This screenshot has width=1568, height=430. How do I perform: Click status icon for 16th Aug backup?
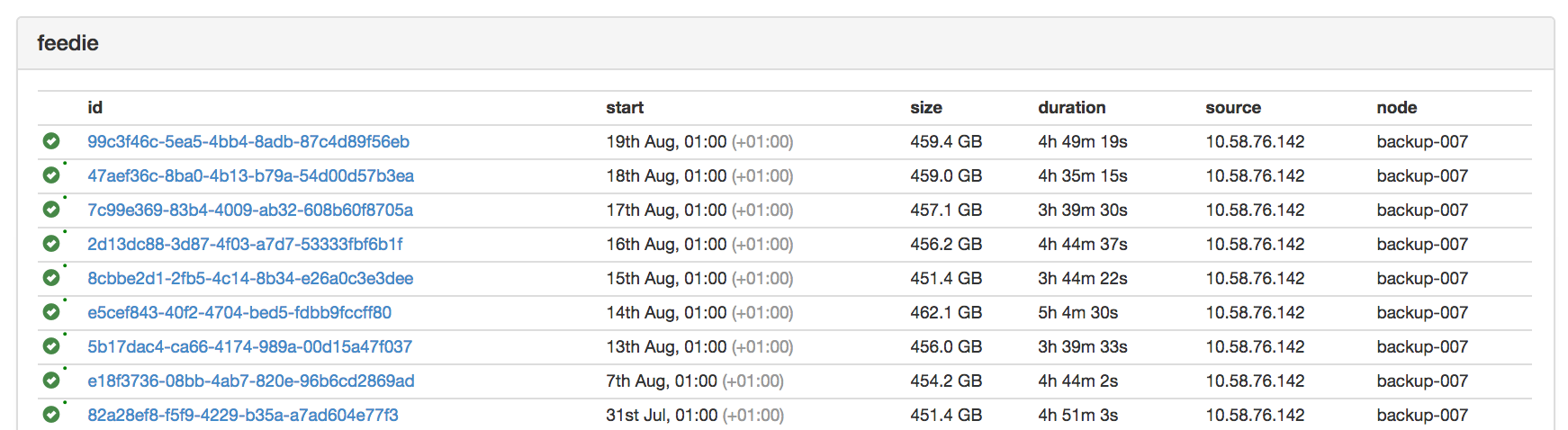tap(51, 244)
